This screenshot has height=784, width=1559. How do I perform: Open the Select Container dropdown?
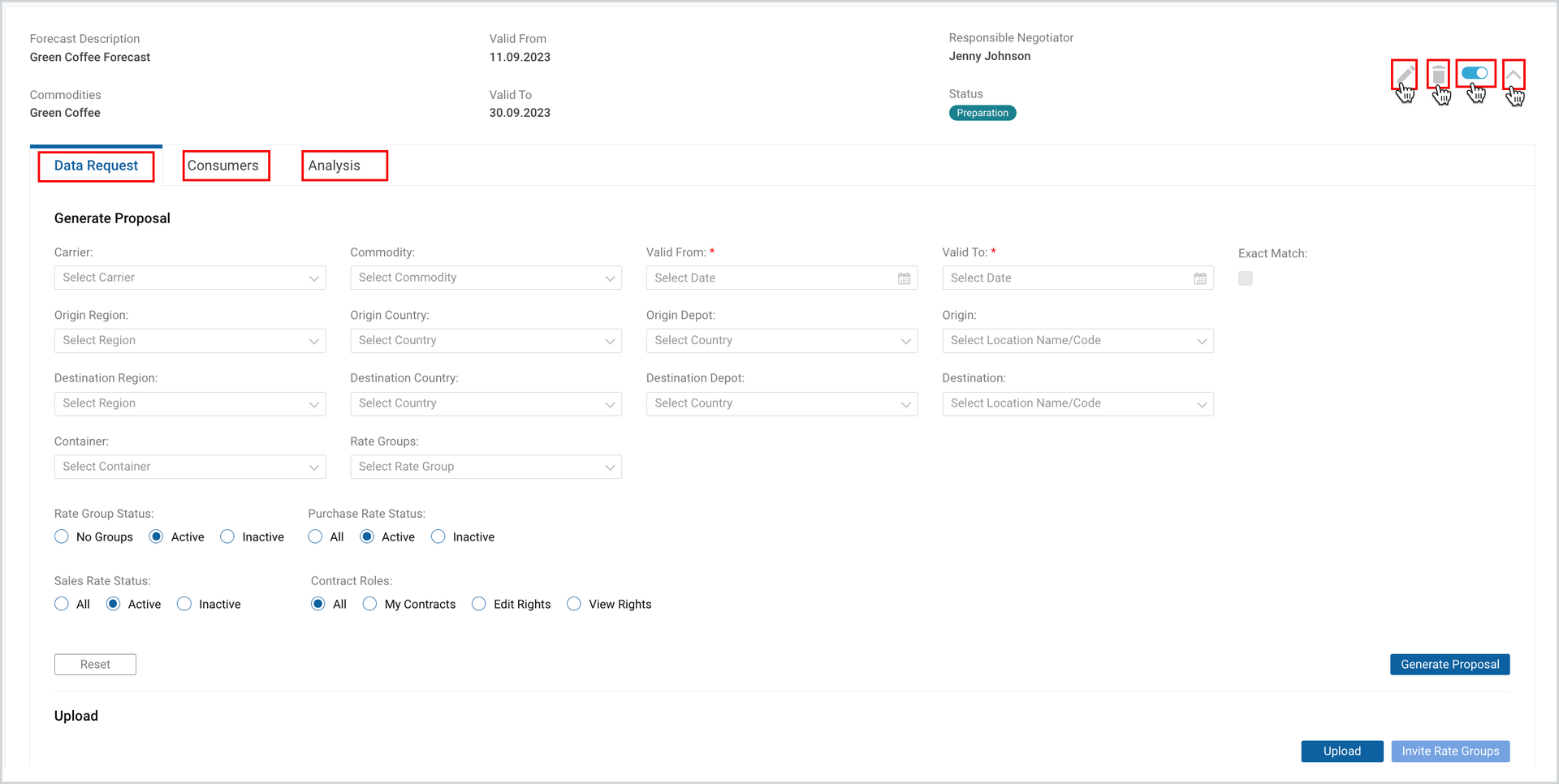[x=190, y=467]
